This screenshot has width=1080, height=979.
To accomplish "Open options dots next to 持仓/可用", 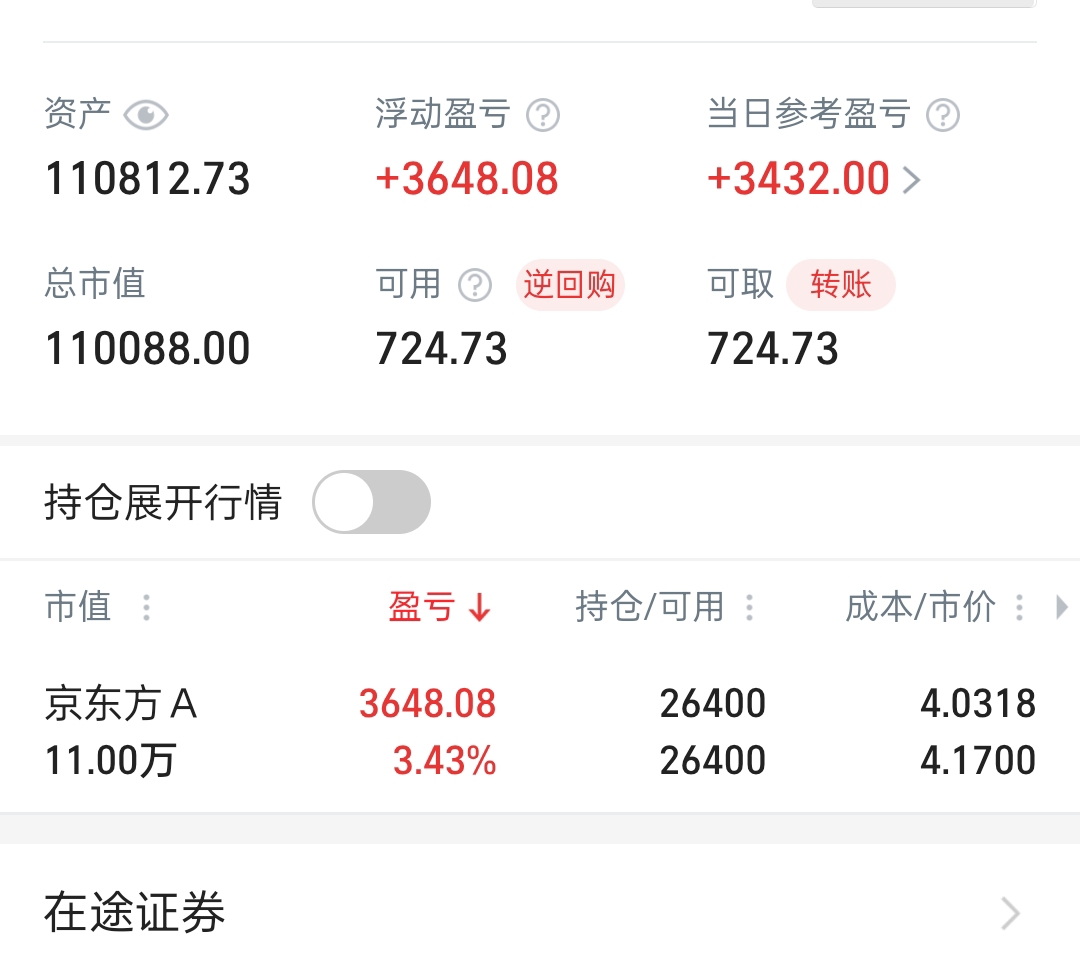I will [750, 608].
